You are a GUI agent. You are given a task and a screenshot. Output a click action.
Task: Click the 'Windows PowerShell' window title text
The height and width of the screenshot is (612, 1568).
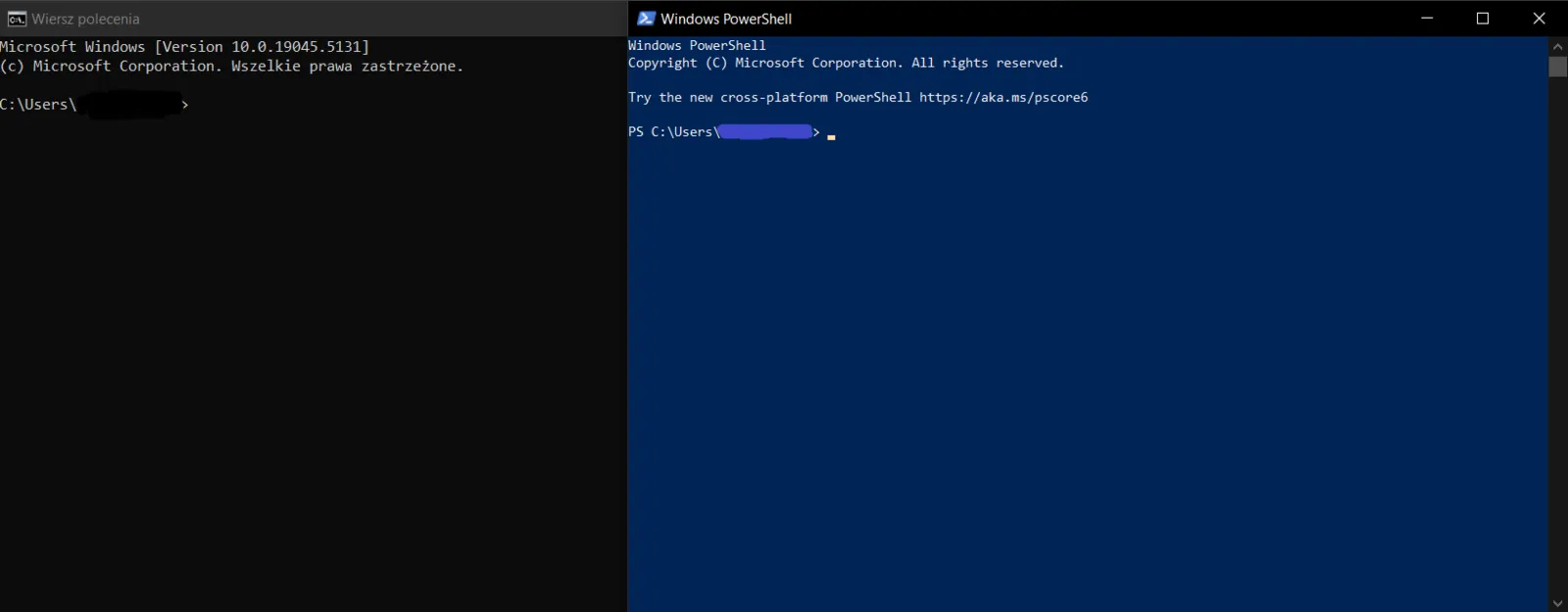click(726, 19)
